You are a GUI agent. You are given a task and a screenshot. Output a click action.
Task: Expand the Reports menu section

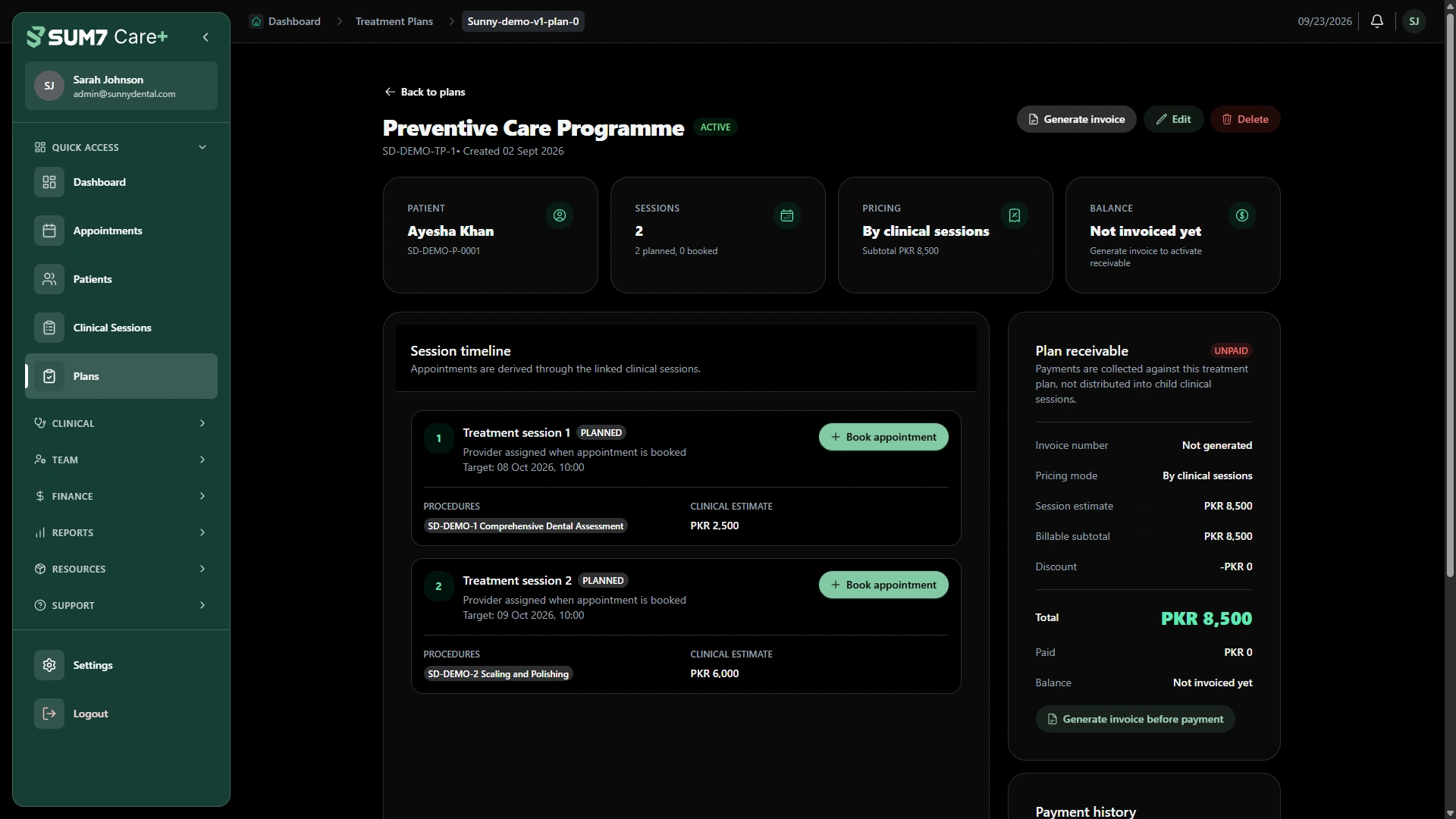[121, 532]
